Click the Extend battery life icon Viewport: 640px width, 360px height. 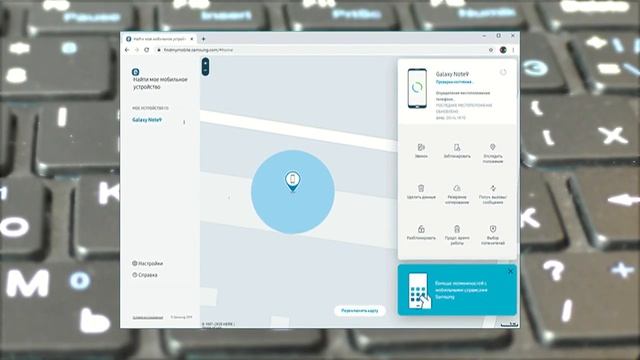coord(457,229)
